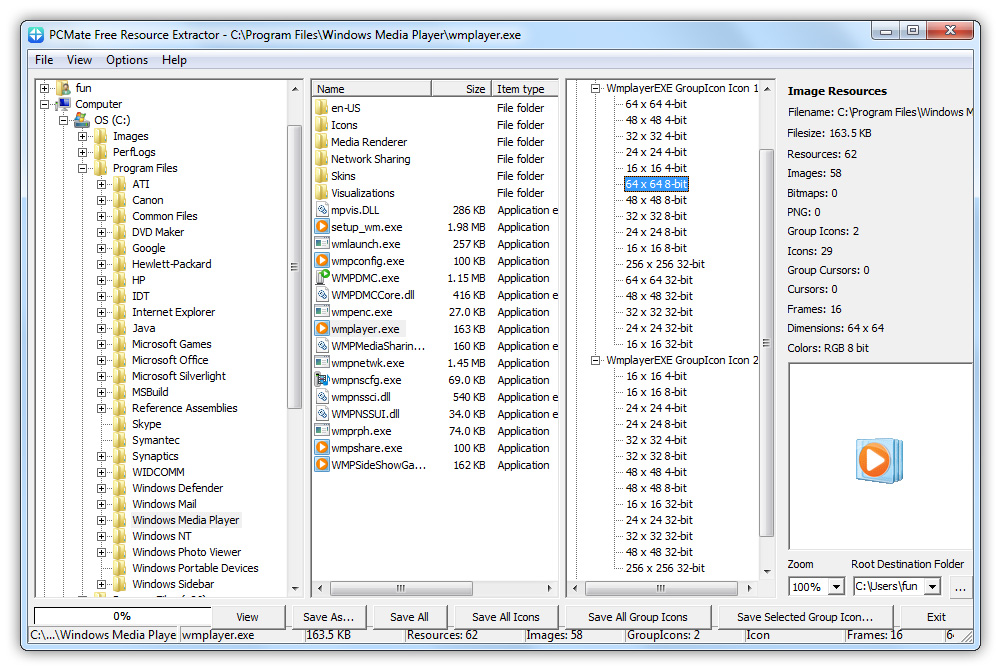Viewport: 1001px width, 671px height.
Task: Expand the Microsoft Office folder node
Action: (x=102, y=360)
